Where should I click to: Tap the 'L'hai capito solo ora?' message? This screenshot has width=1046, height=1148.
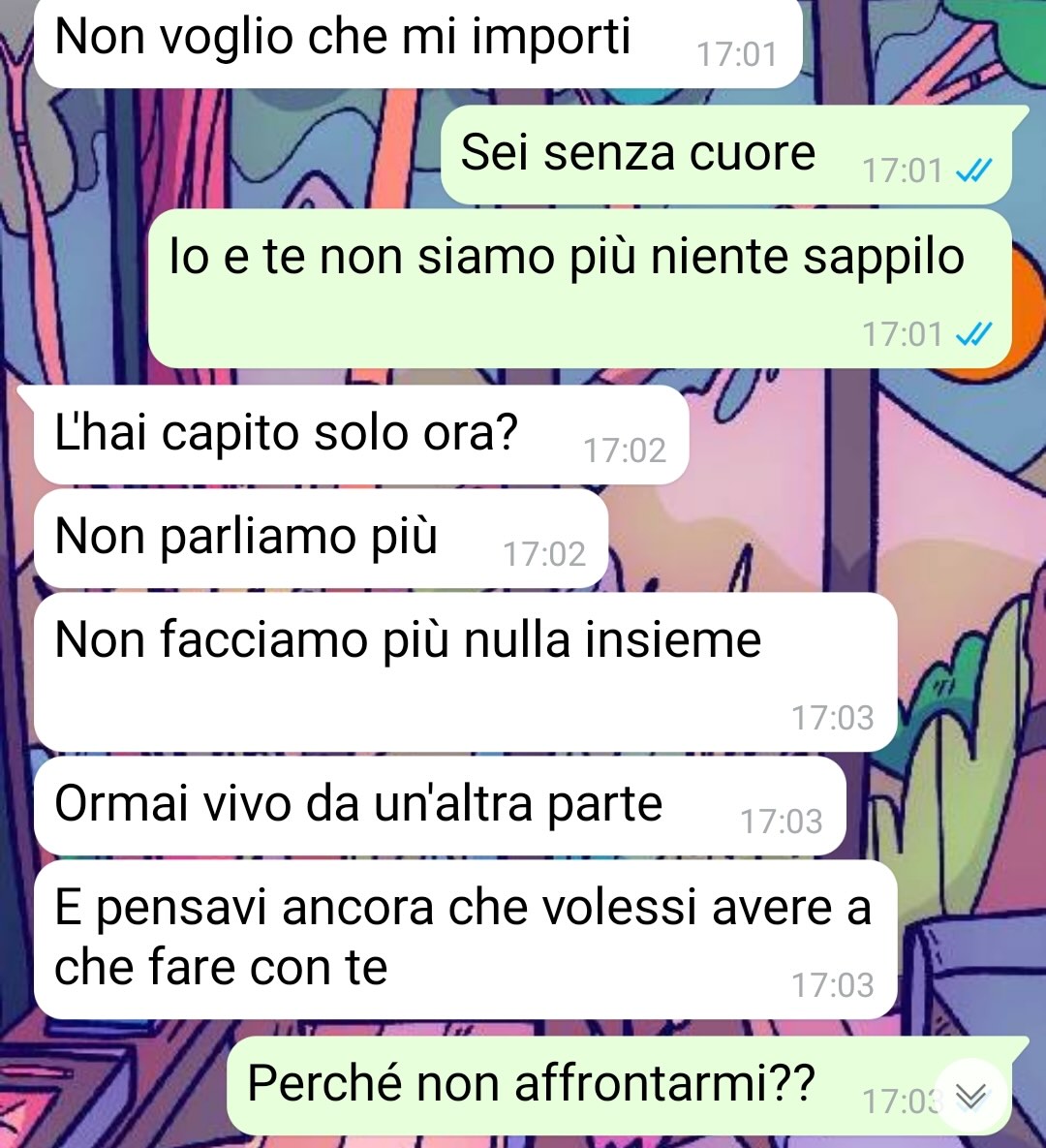coord(361,435)
